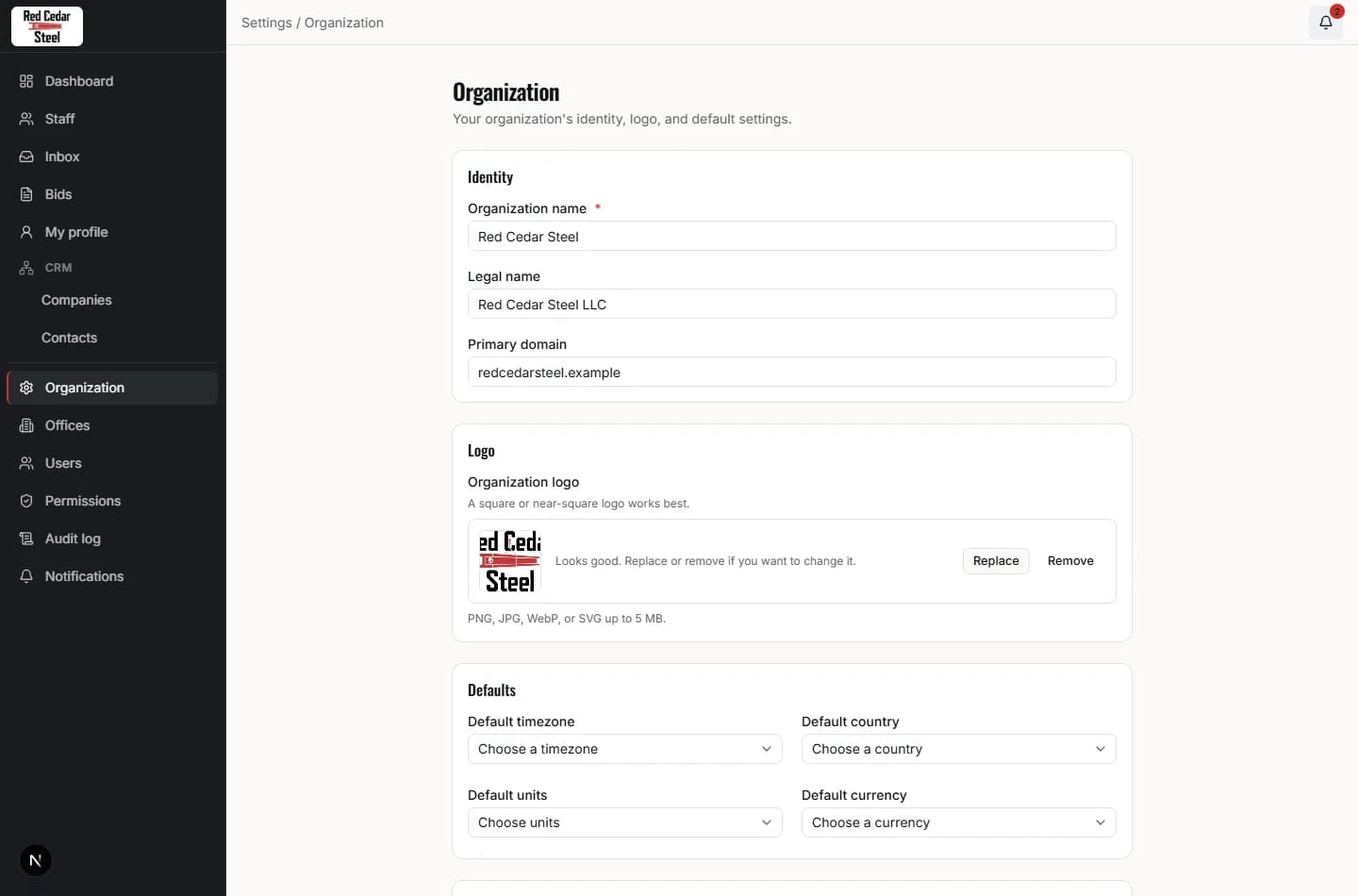
Task: Go to Companies in the CRM menu
Action: (x=76, y=300)
